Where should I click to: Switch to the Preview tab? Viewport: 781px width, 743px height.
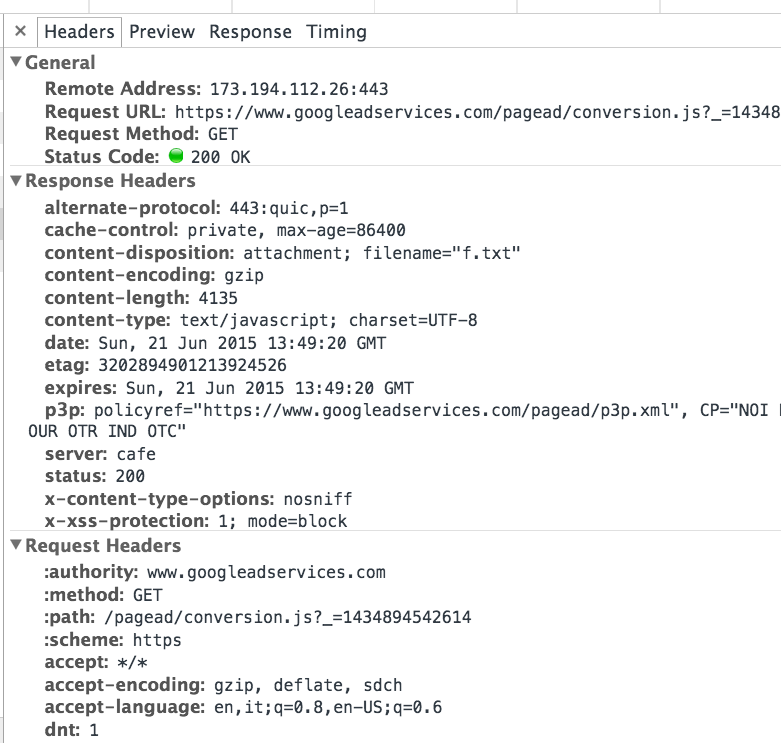162,32
